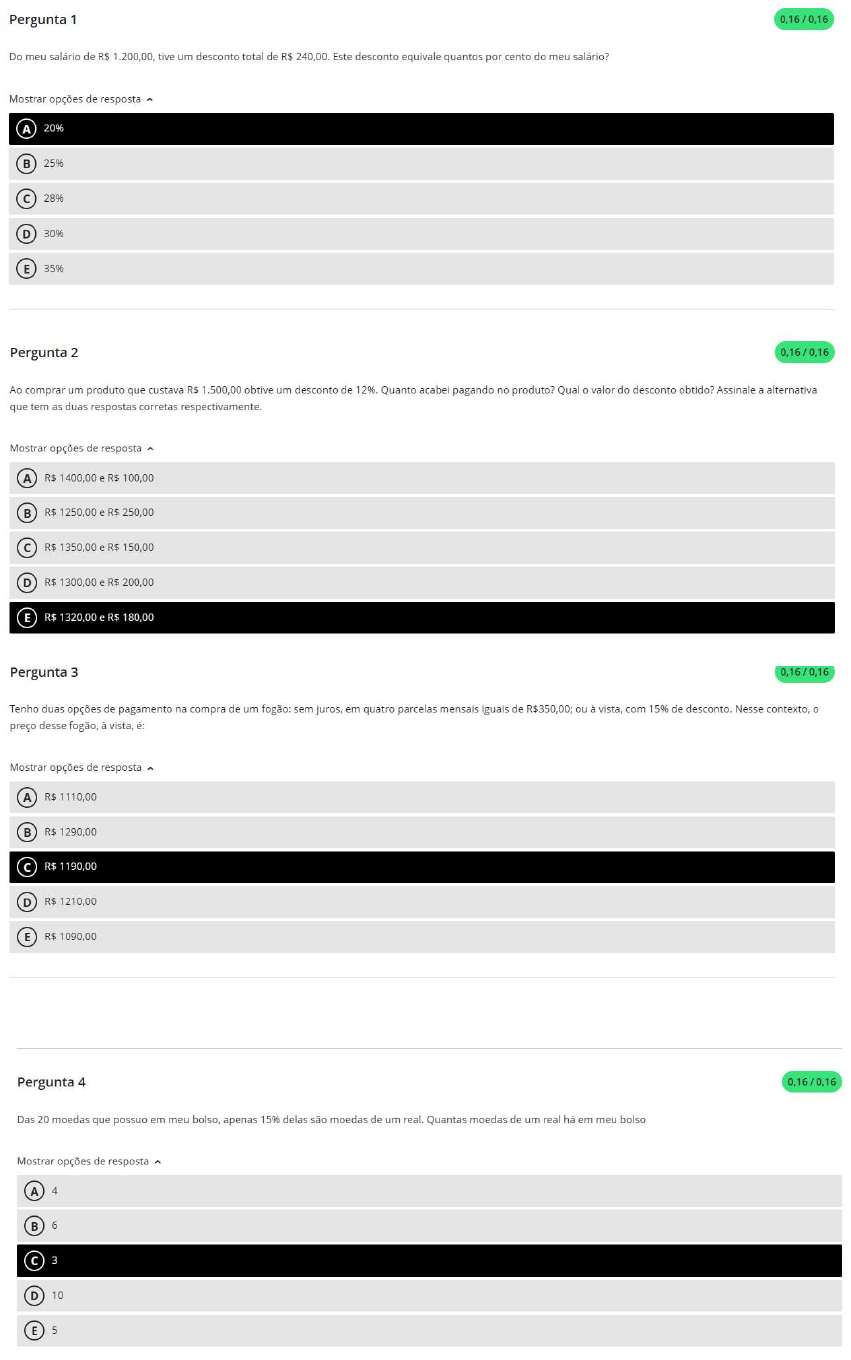Click circle icon C for R$ 1350,00 e R$ 150,00

[x=28, y=548]
